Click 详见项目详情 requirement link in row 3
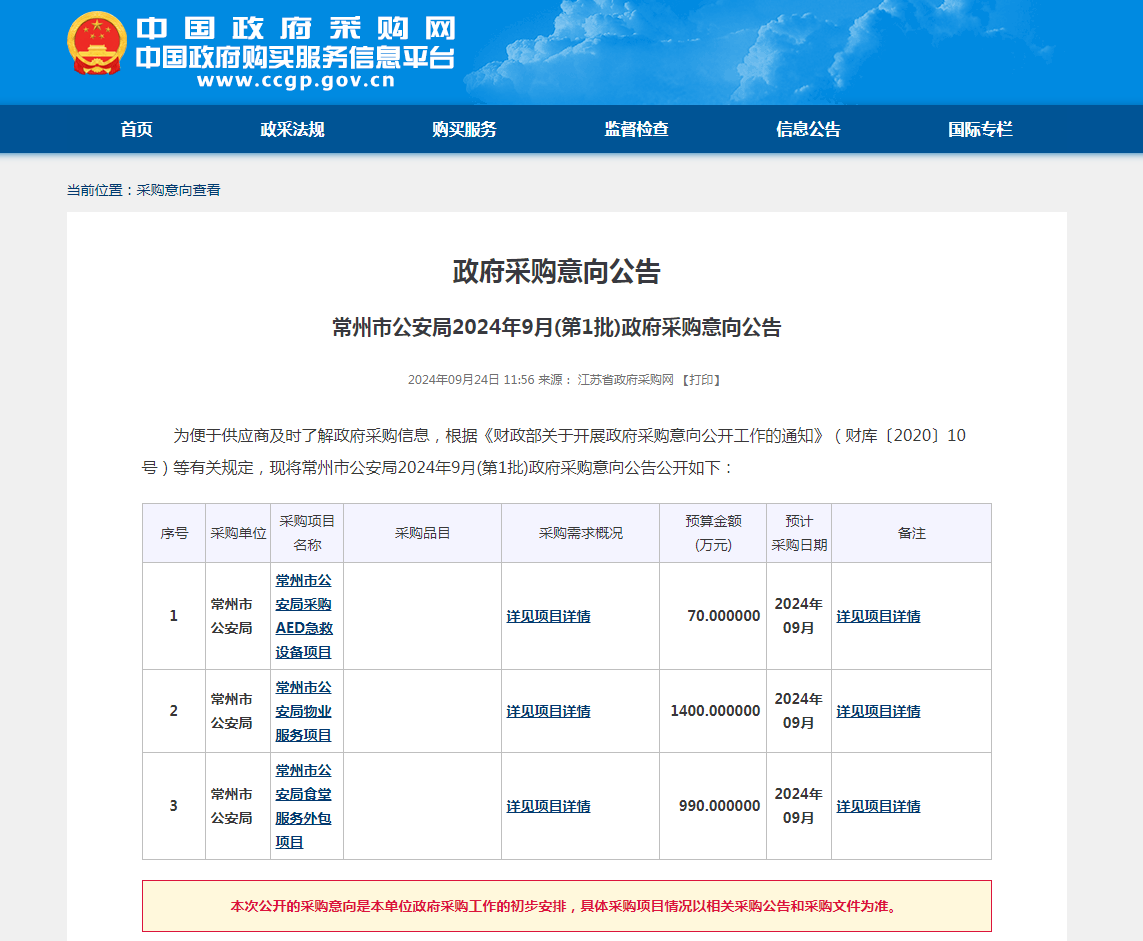 point(548,806)
